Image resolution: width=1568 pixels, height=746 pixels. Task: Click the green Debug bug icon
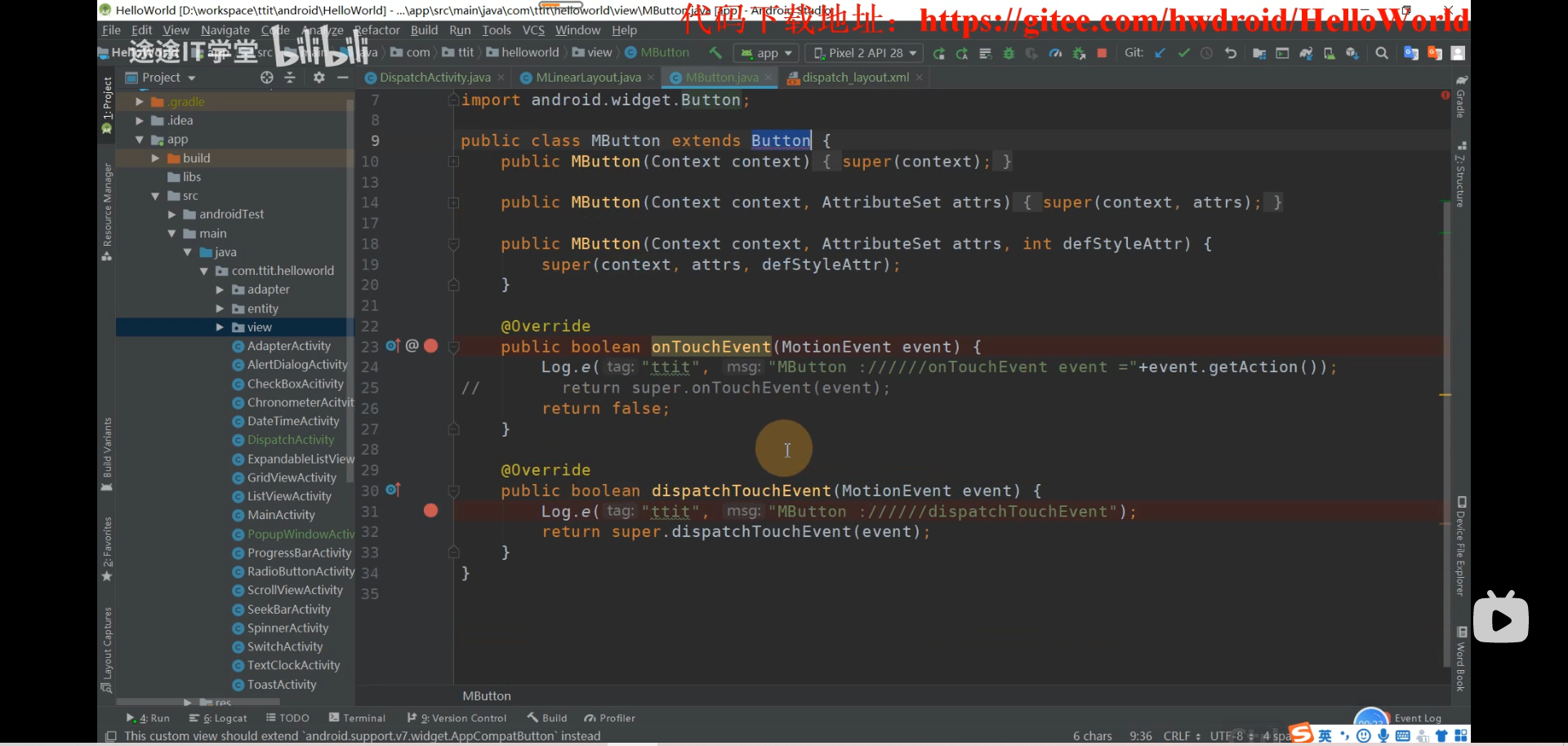(x=1009, y=54)
